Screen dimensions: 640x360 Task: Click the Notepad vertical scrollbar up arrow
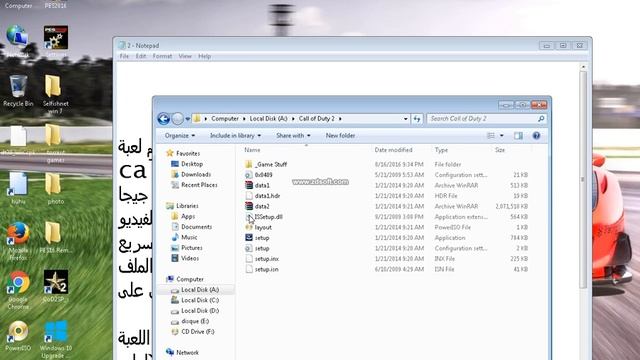click(583, 67)
